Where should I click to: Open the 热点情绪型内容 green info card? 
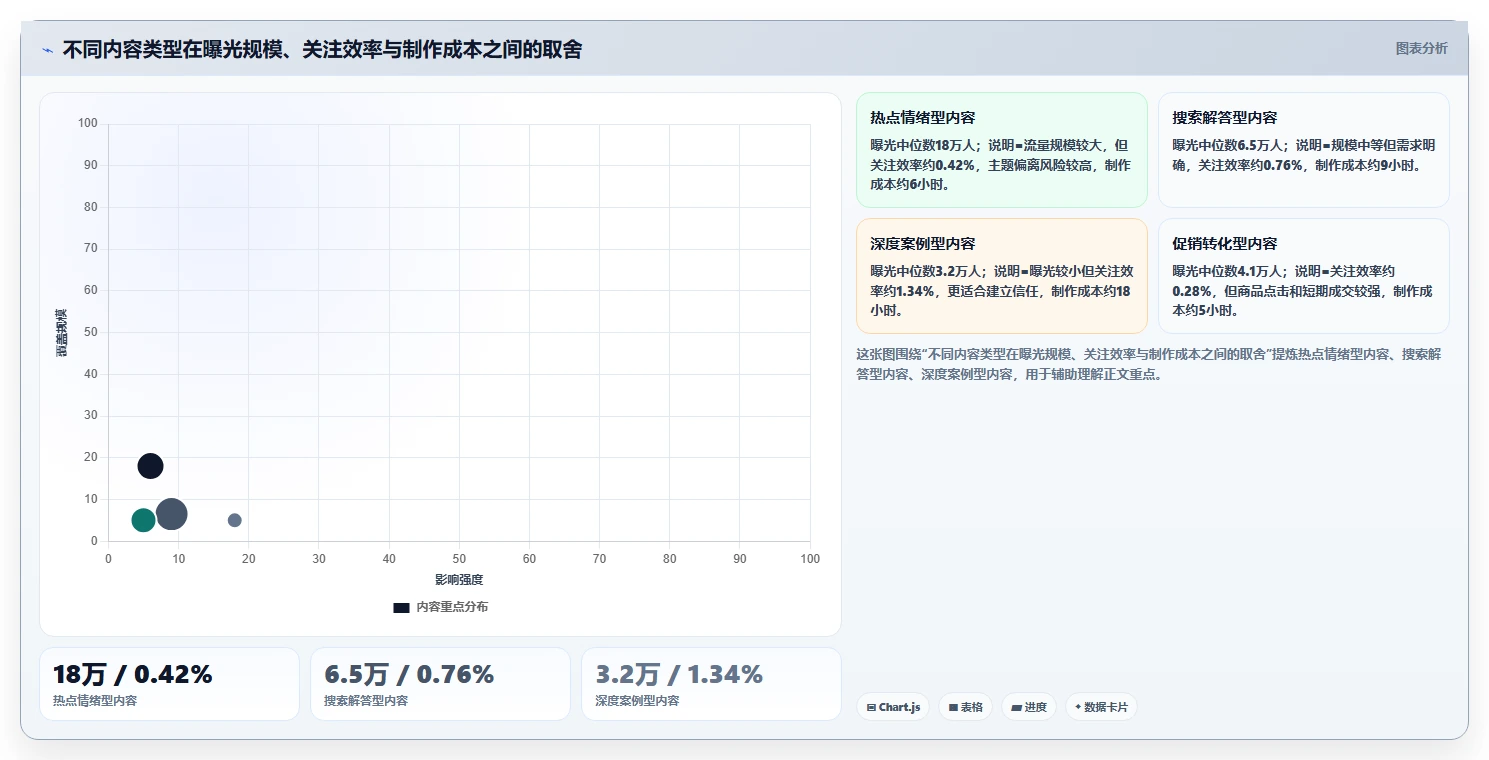coord(1002,150)
